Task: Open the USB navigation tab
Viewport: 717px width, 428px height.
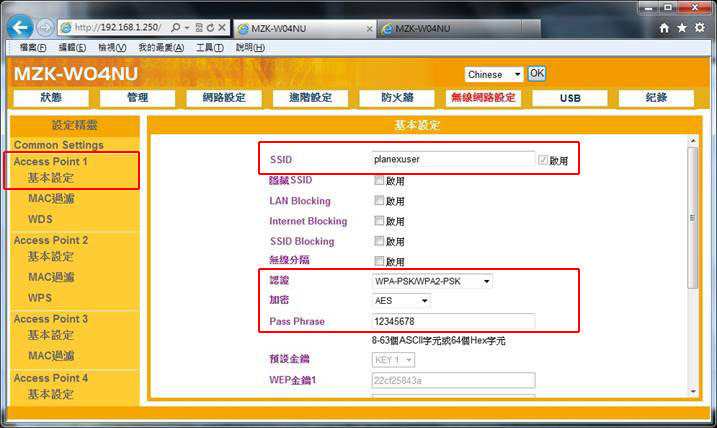Action: tap(570, 97)
